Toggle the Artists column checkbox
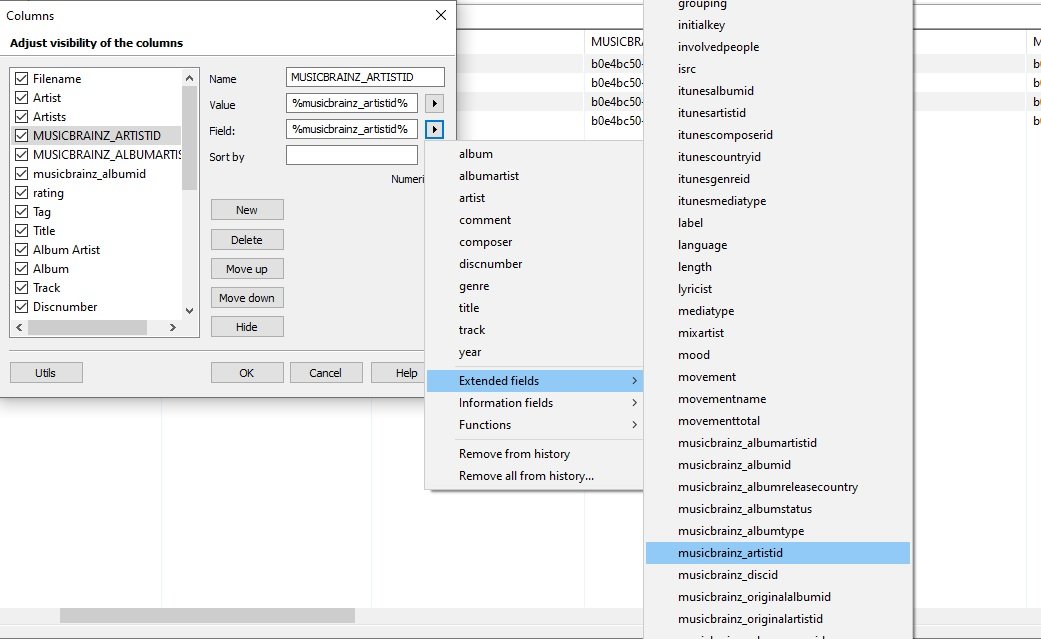Viewport: 1041px width, 639px height. 21,117
